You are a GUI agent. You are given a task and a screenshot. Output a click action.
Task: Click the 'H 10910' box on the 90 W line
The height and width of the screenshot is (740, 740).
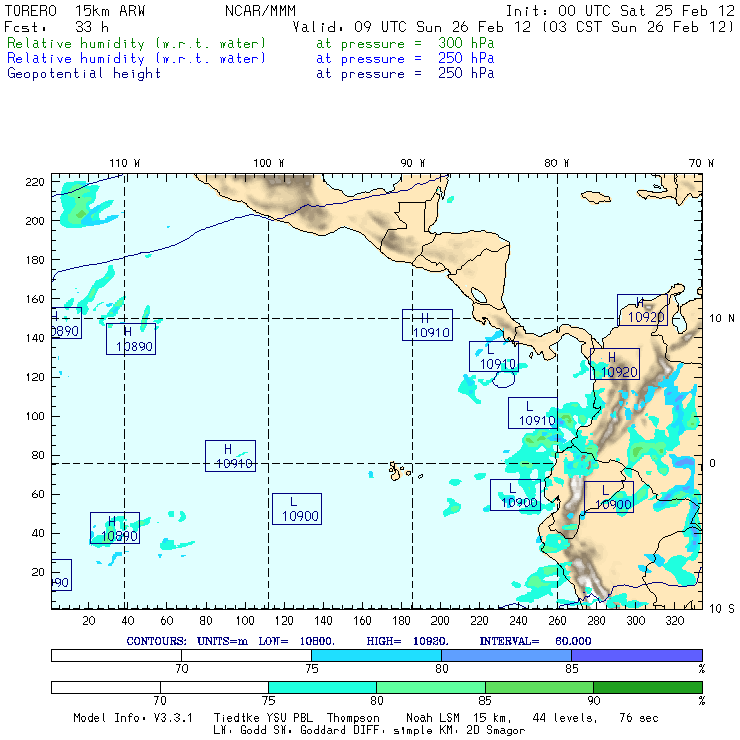pyautogui.click(x=427, y=325)
